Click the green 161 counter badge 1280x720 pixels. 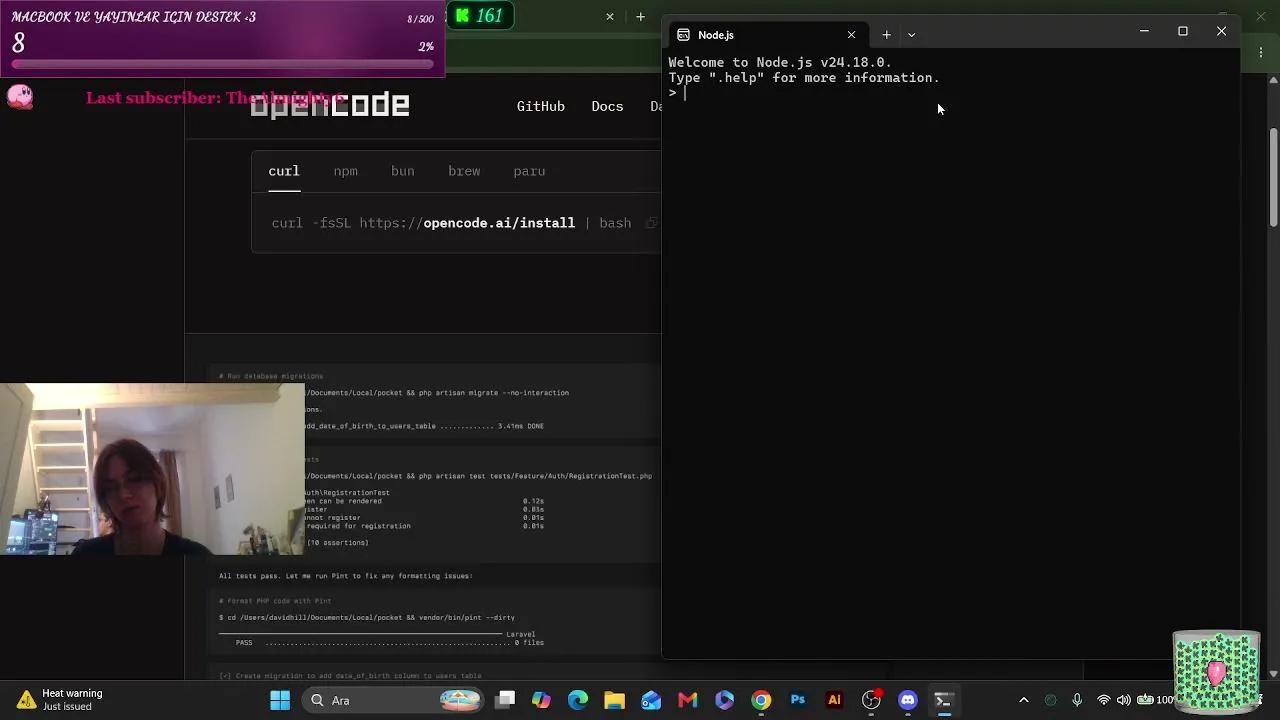481,16
